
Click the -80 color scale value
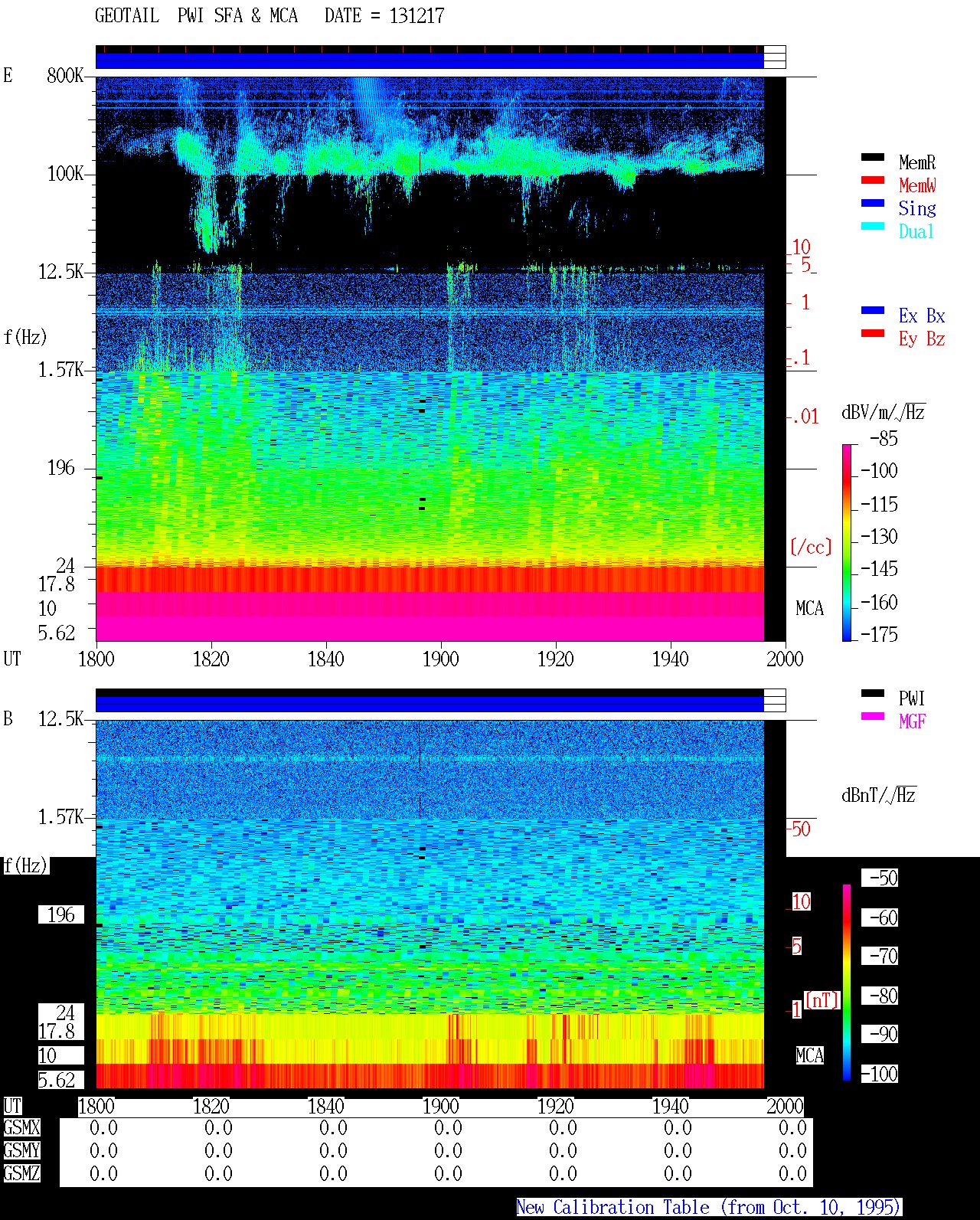pos(880,996)
